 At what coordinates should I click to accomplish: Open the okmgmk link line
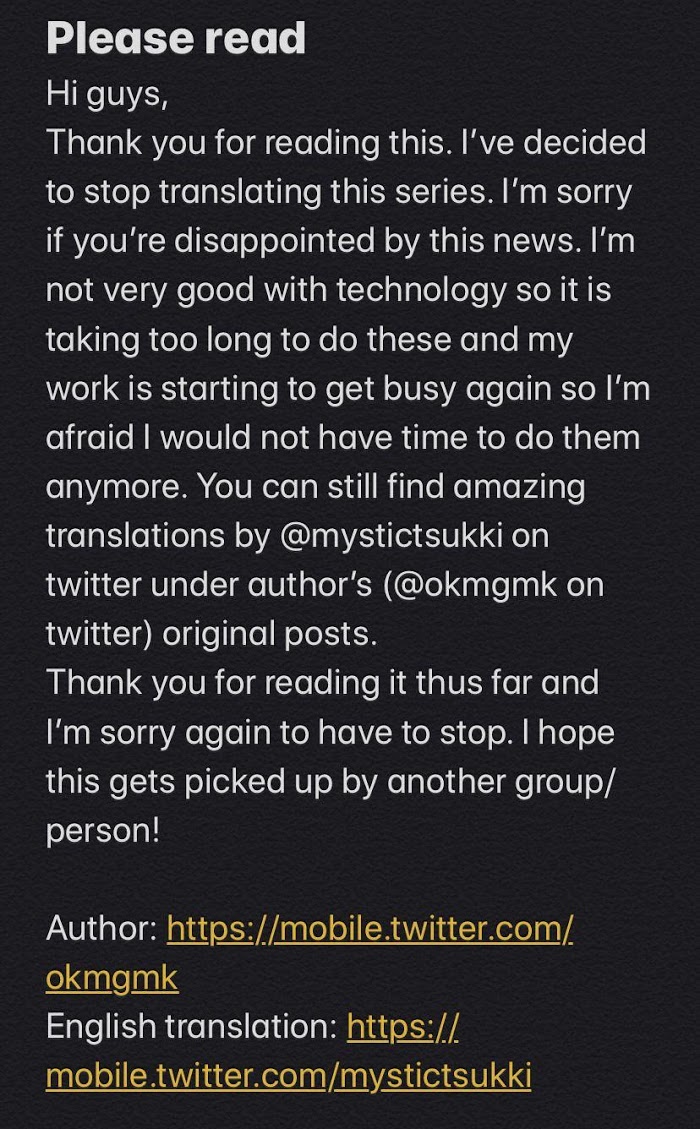(x=112, y=979)
